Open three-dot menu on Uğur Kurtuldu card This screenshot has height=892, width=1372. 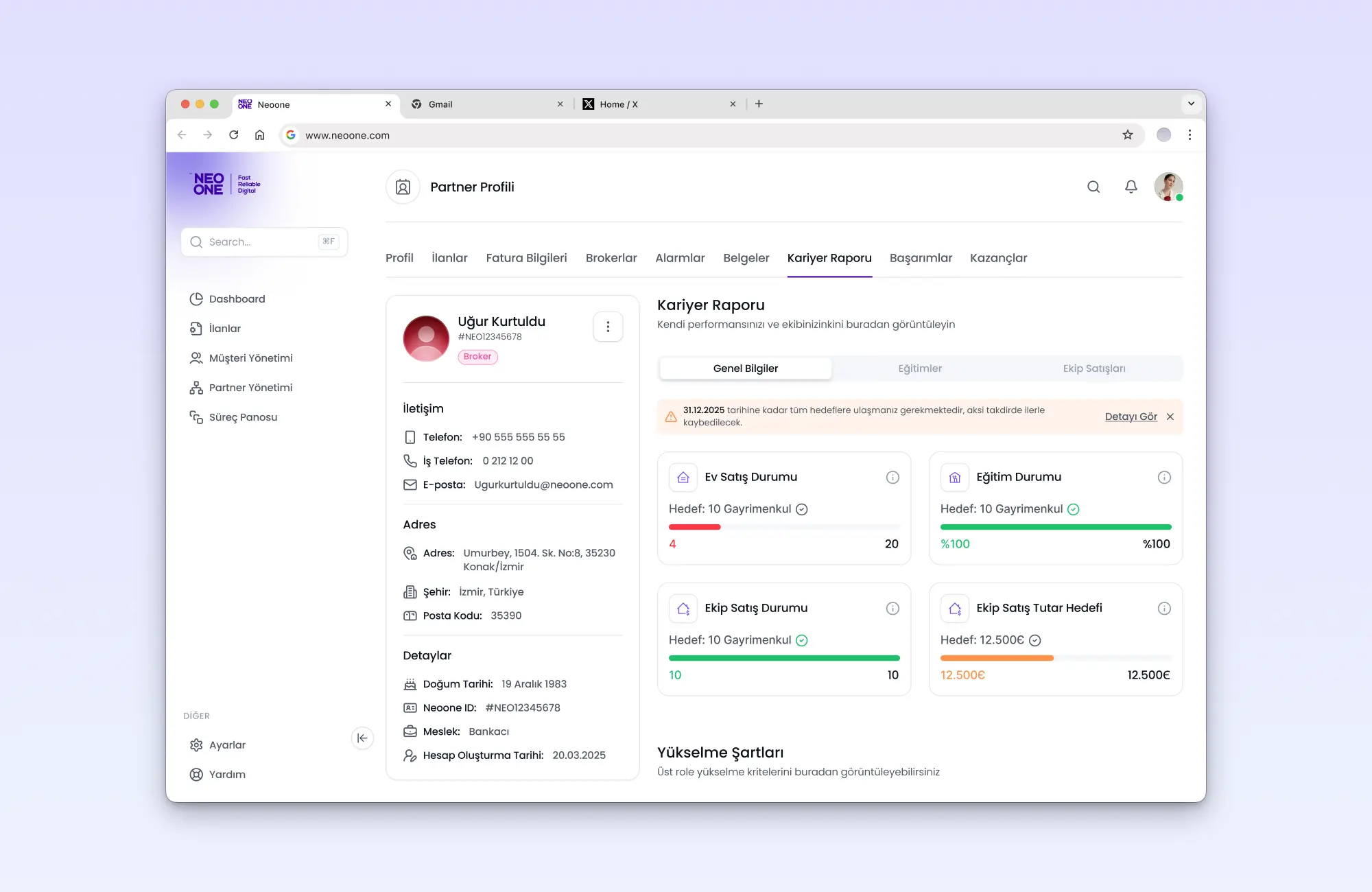tap(608, 327)
